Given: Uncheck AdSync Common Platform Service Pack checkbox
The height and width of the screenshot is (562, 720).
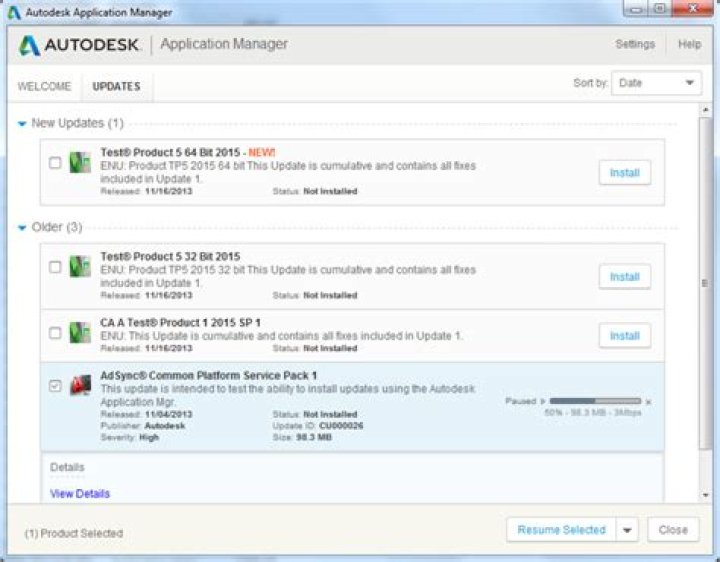Looking at the screenshot, I should pyautogui.click(x=55, y=386).
